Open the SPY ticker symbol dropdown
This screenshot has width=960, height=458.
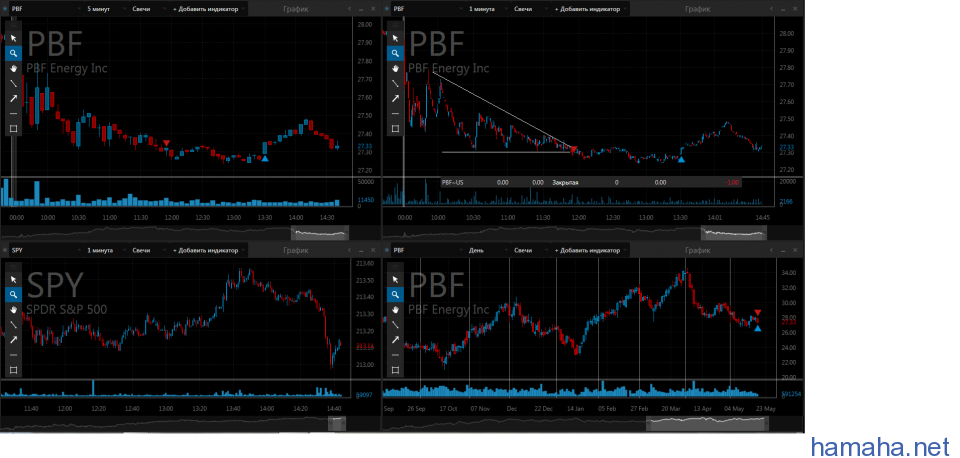click(x=46, y=250)
